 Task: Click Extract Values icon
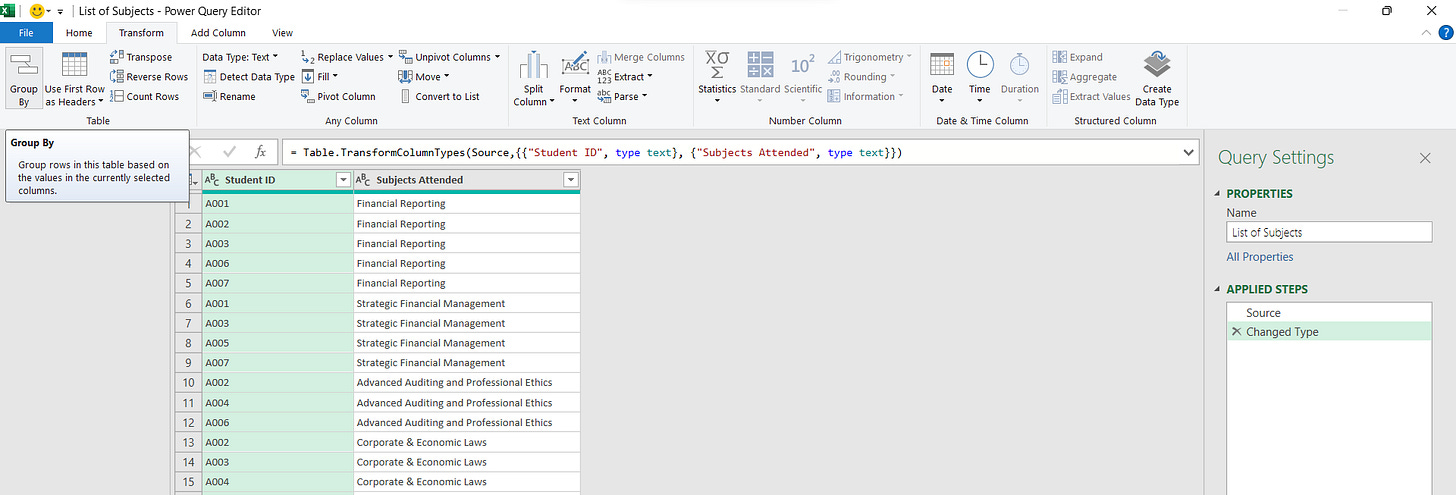[1059, 96]
